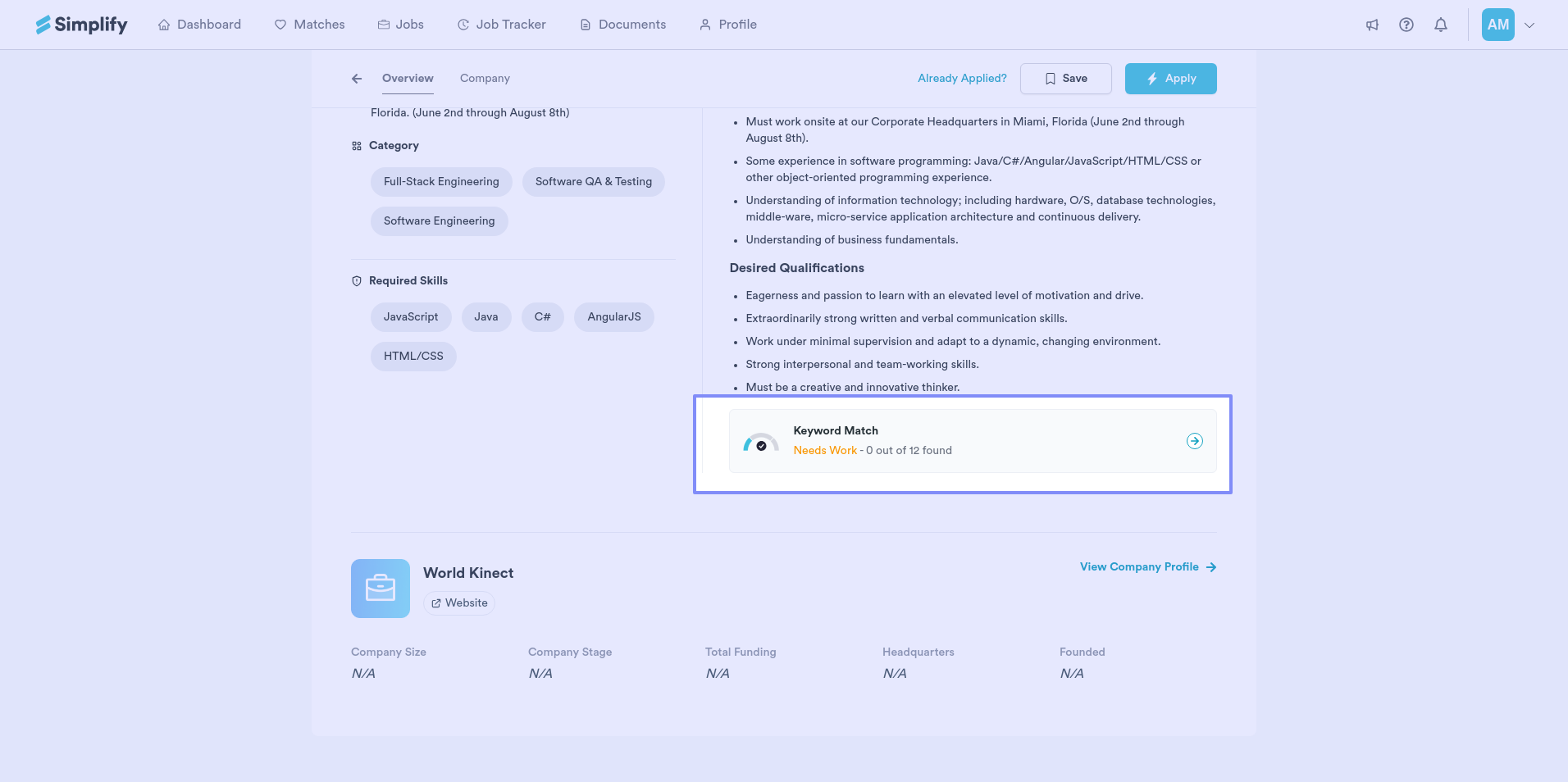Click the Simplify logo
The height and width of the screenshot is (782, 1568).
[x=81, y=25]
